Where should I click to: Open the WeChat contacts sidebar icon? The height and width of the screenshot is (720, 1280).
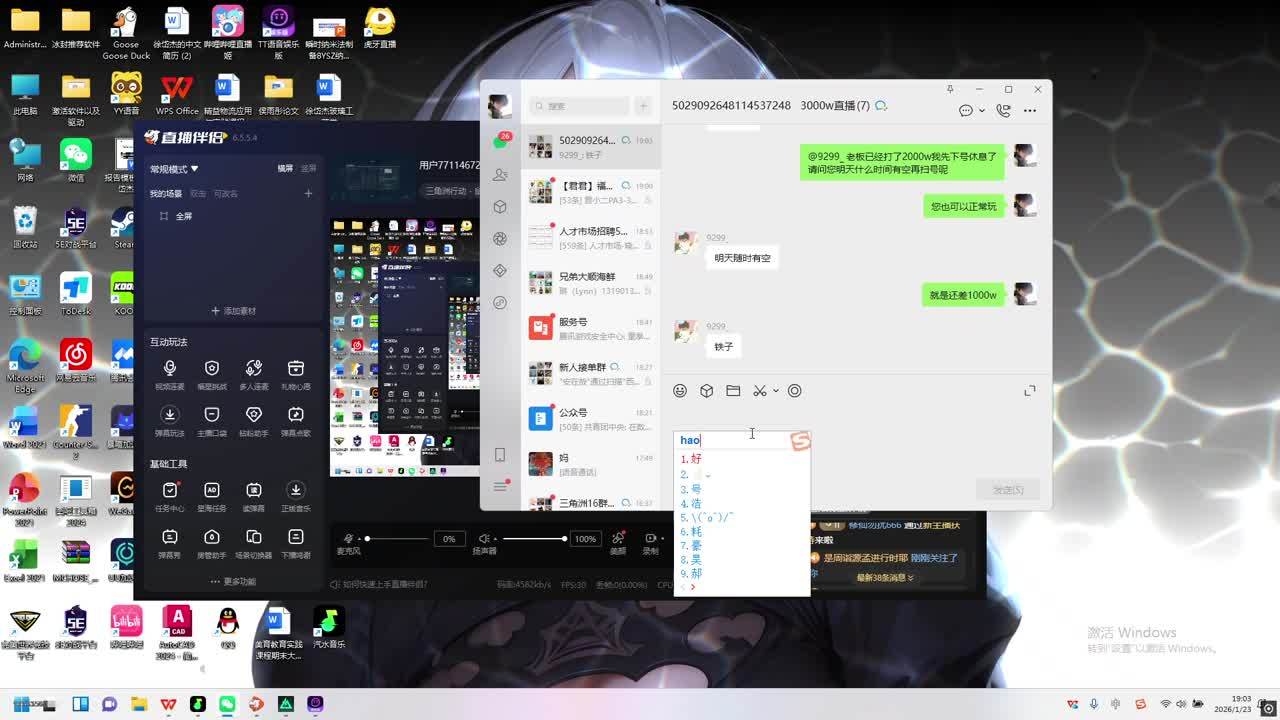click(500, 174)
